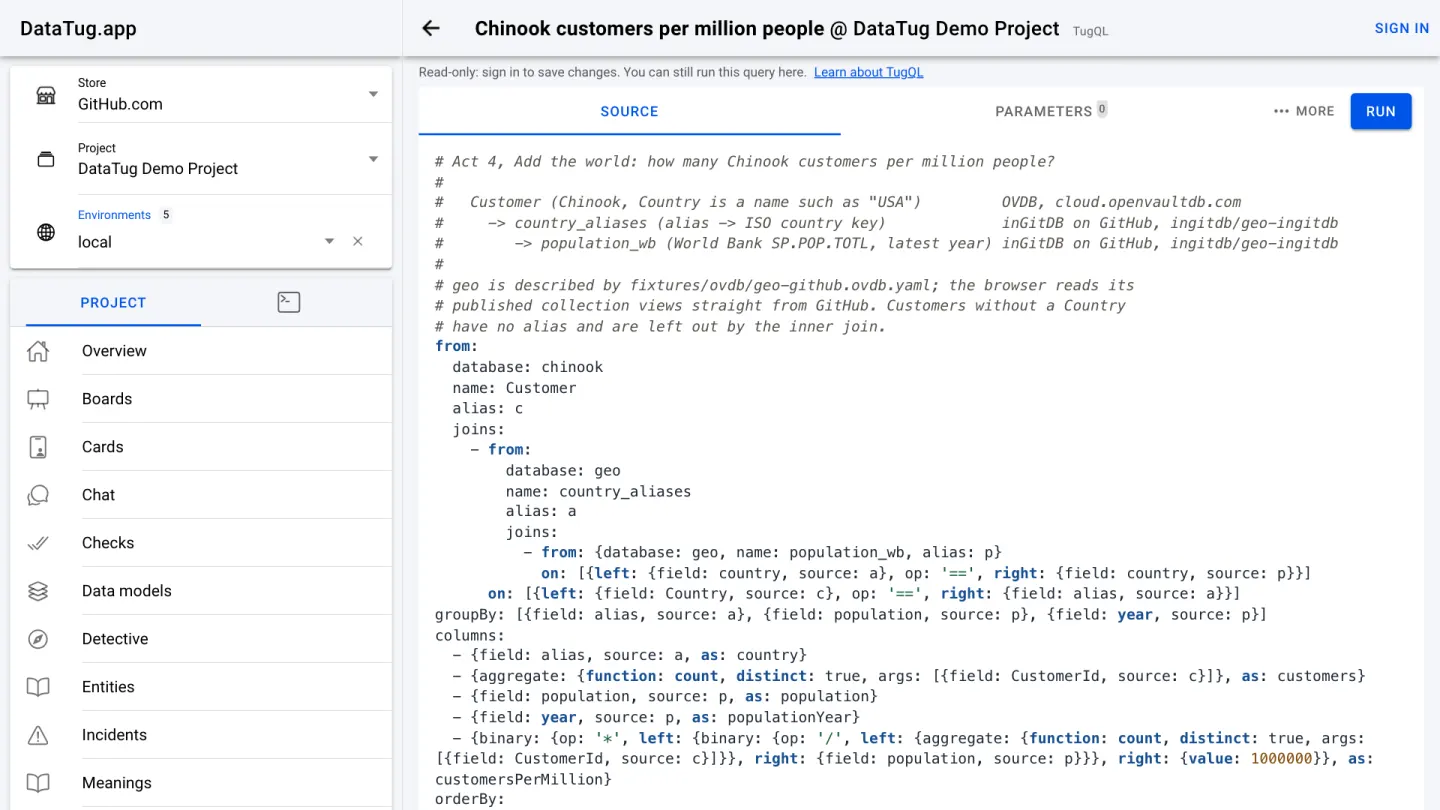Click the 'name: country_aliases' code line
The width and height of the screenshot is (1440, 810).
coord(598,491)
